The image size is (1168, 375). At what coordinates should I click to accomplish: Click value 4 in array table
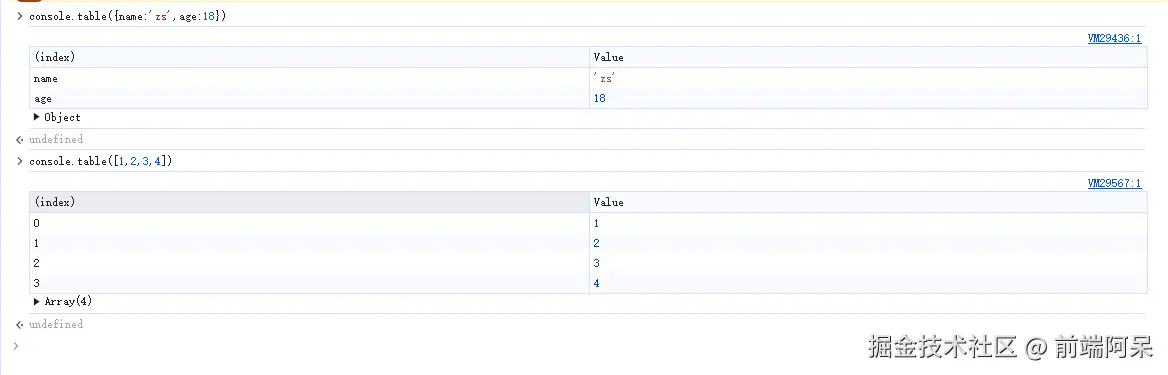(x=868, y=283)
